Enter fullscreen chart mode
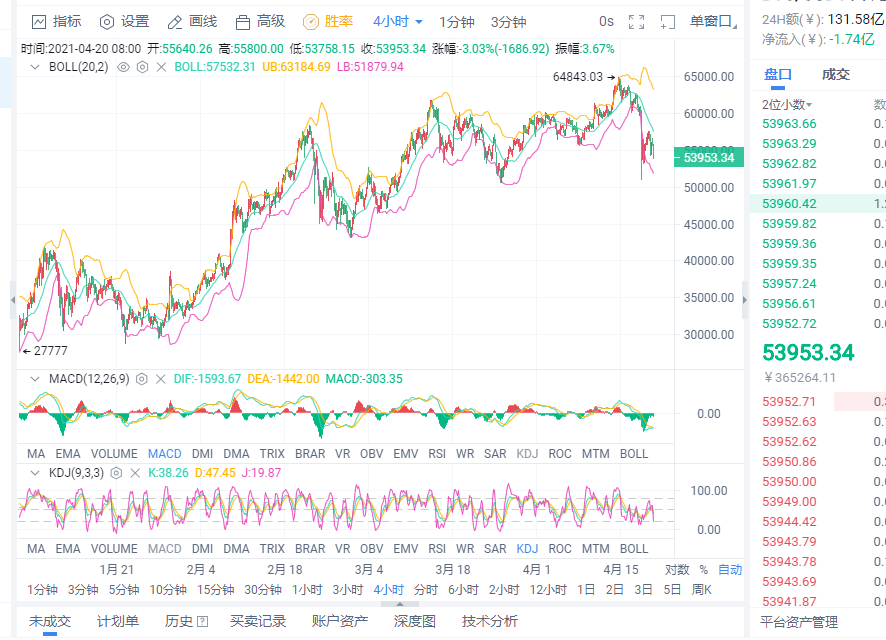The height and width of the screenshot is (640, 886). click(635, 20)
